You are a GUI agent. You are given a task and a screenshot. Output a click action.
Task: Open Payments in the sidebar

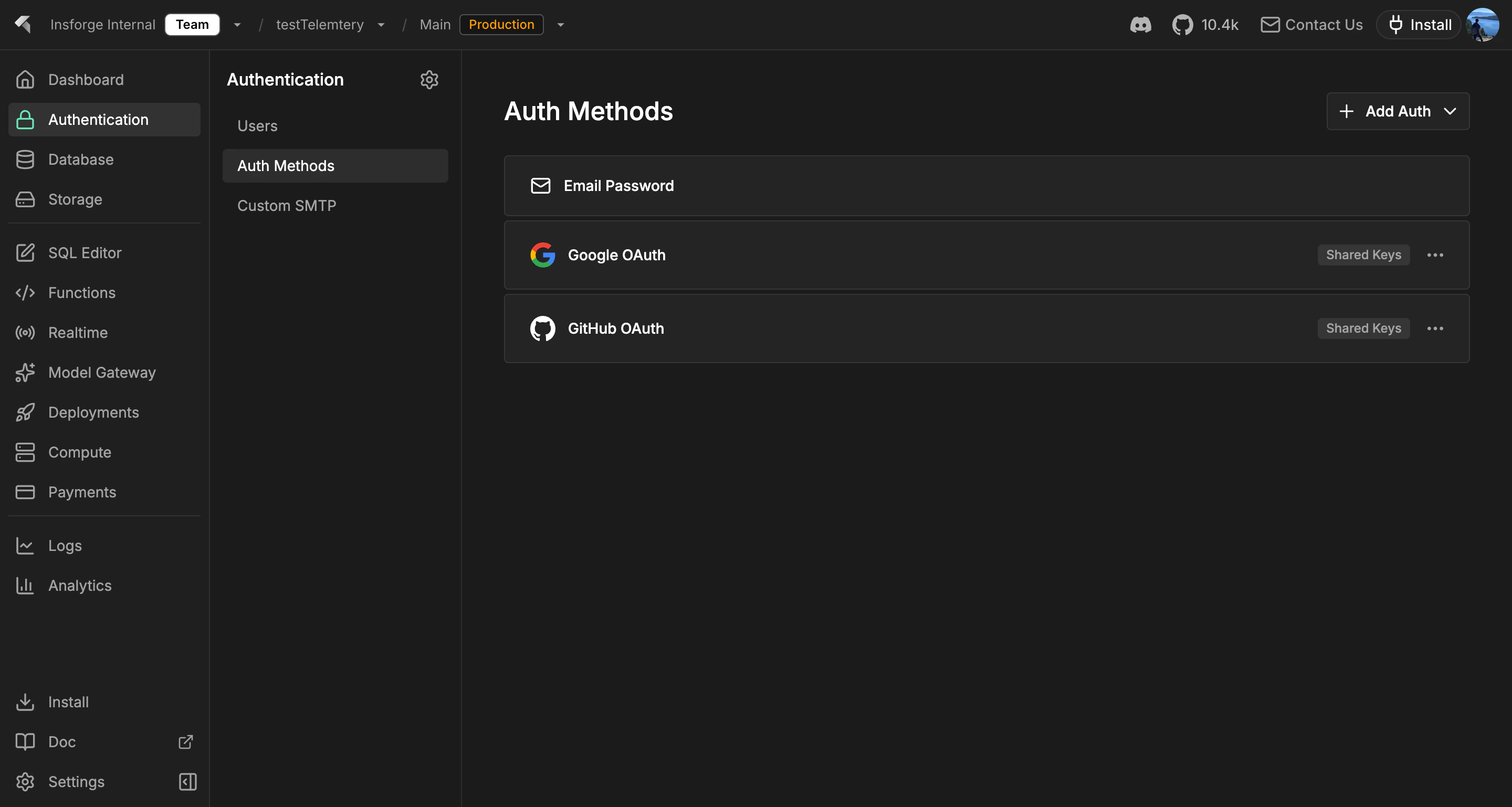[104, 492]
